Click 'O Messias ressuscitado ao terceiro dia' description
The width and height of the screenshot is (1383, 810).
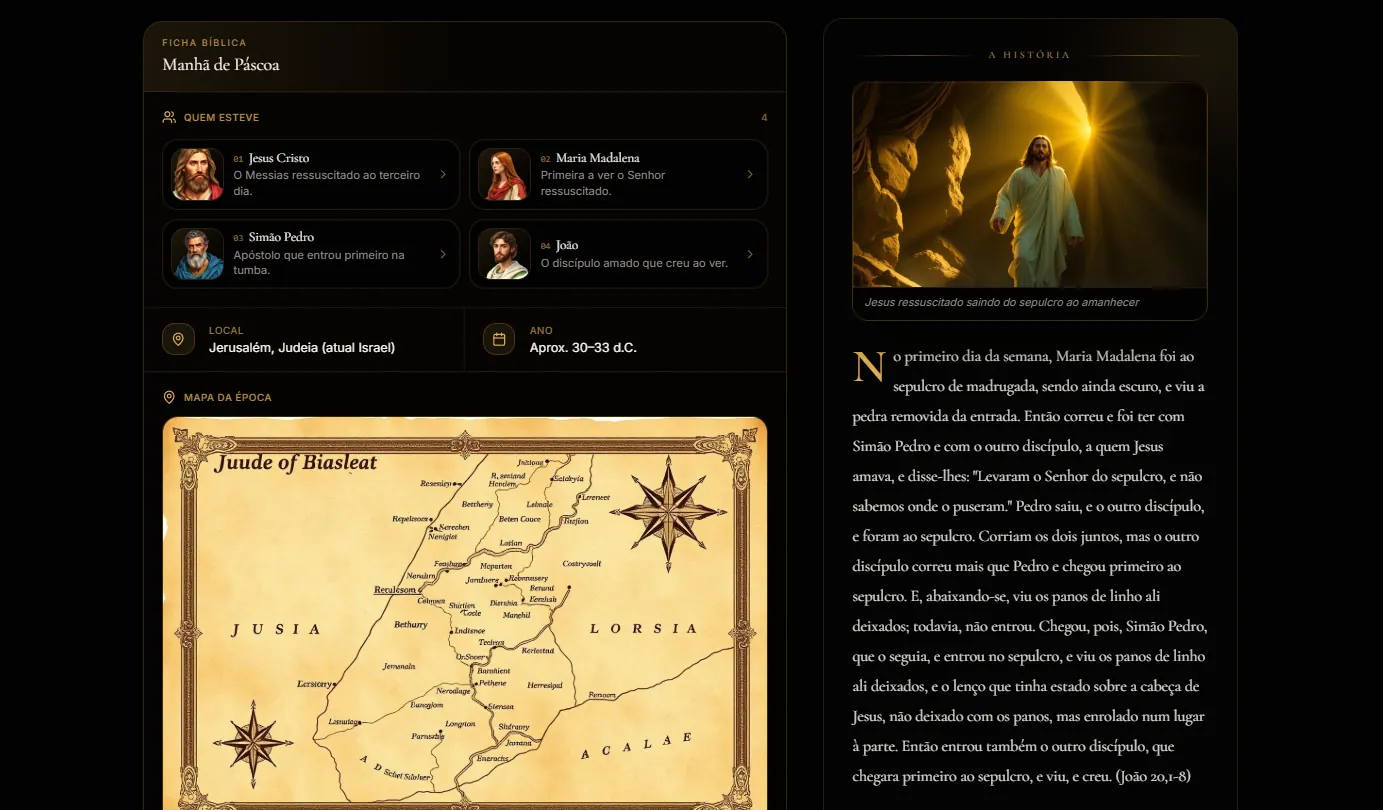click(327, 183)
